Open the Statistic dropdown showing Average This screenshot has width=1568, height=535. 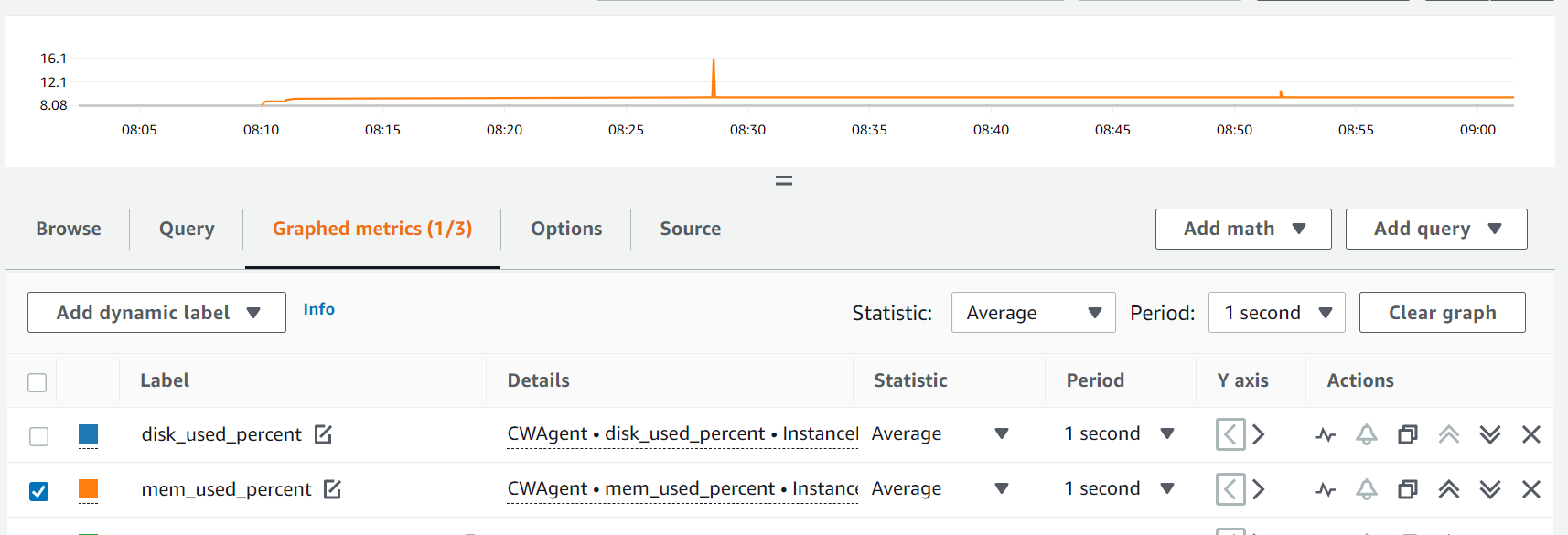click(1032, 312)
